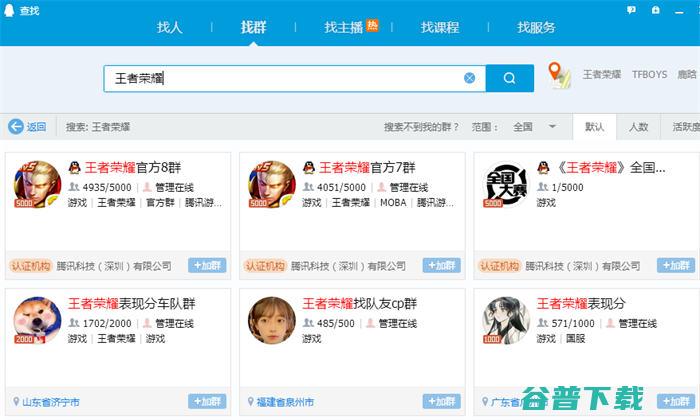Viewport: 700px width, 420px height.
Task: Switch to the 找人 tab
Action: [x=170, y=27]
